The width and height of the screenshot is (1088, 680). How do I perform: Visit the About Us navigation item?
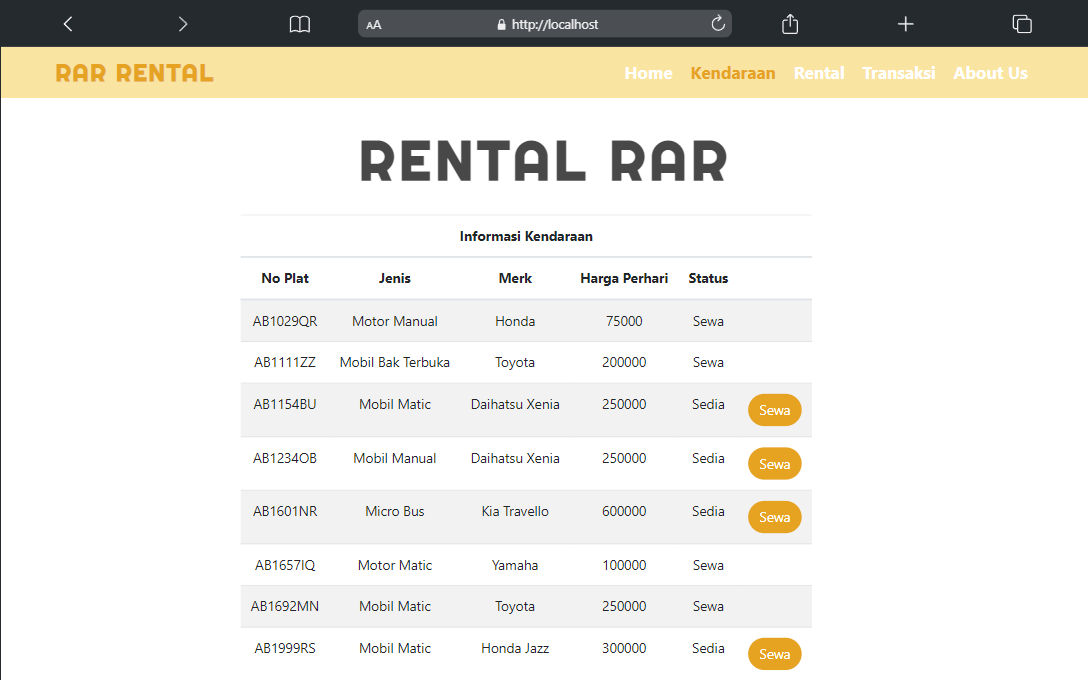coord(990,73)
